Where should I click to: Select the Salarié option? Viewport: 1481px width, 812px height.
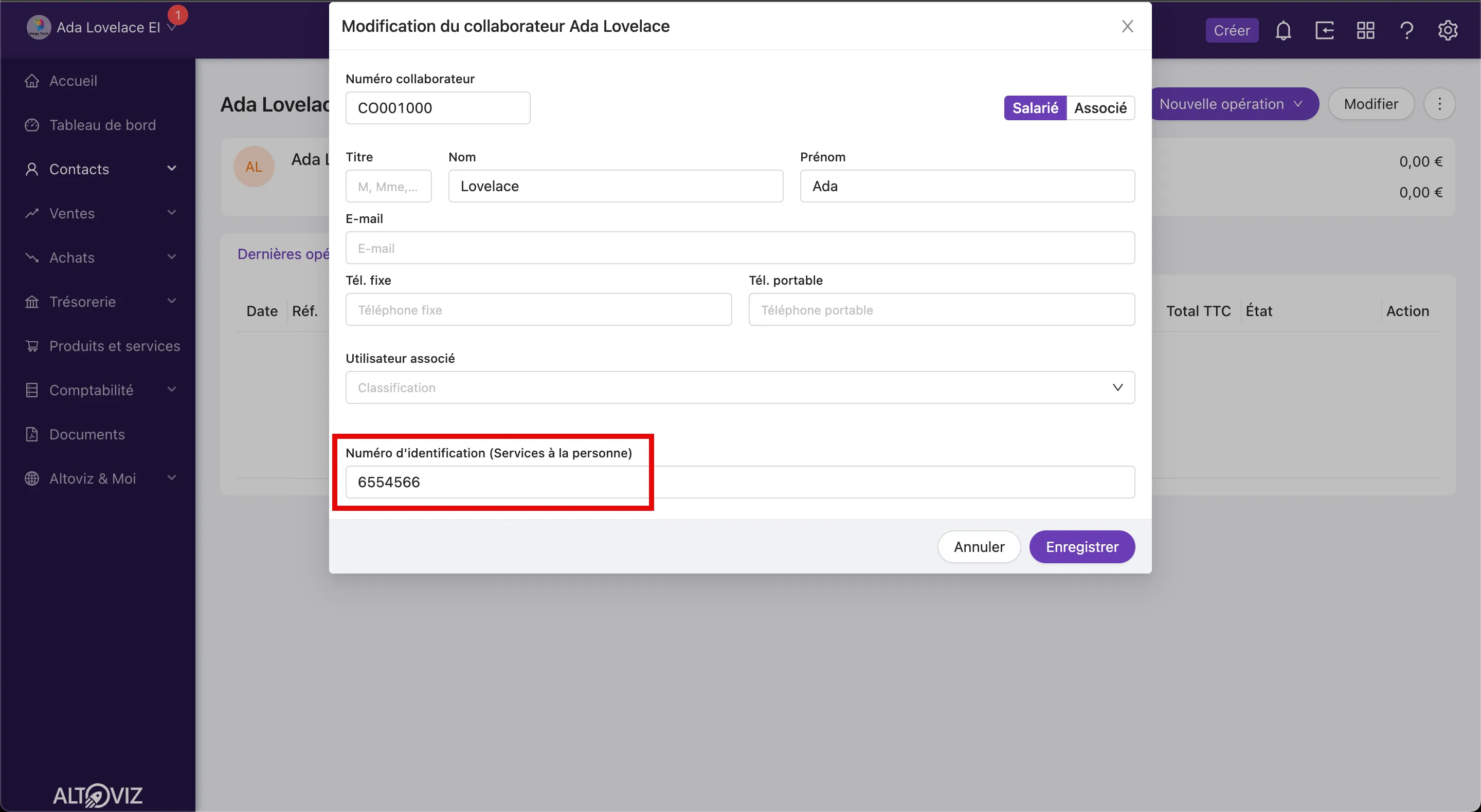pos(1035,108)
